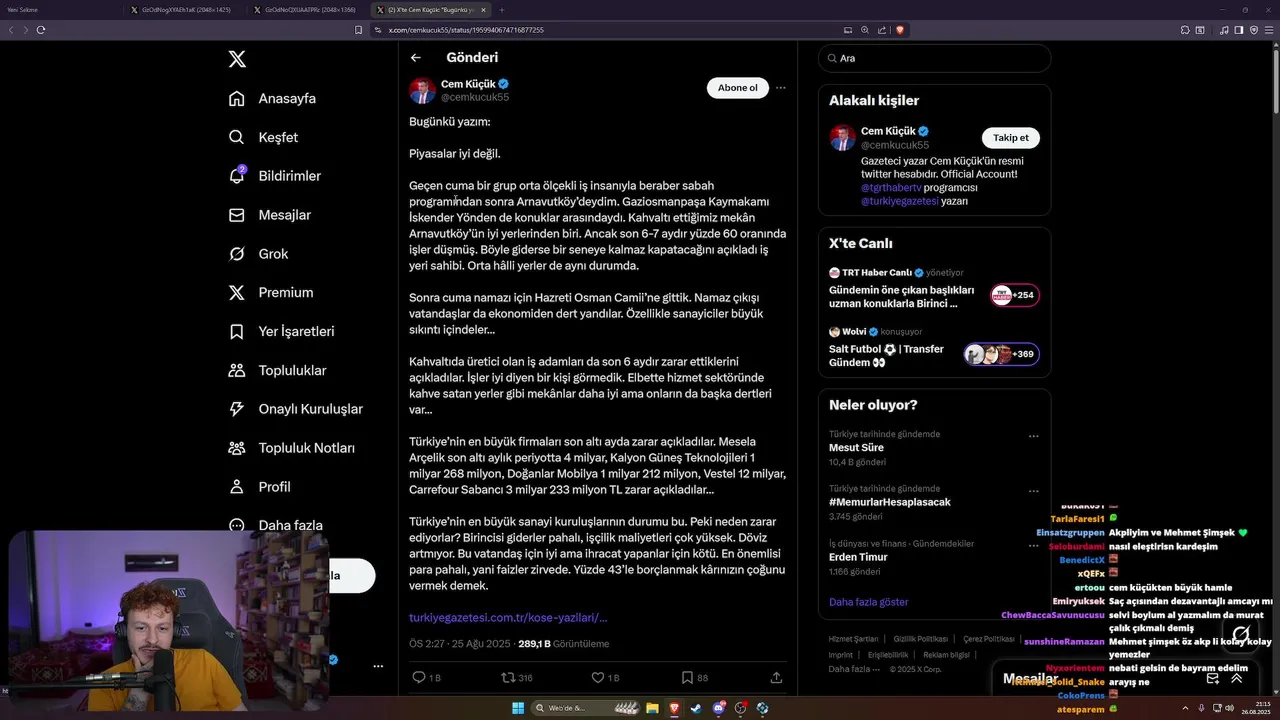Open the Erden Timur trending topic
This screenshot has width=1280, height=720.
934,557
